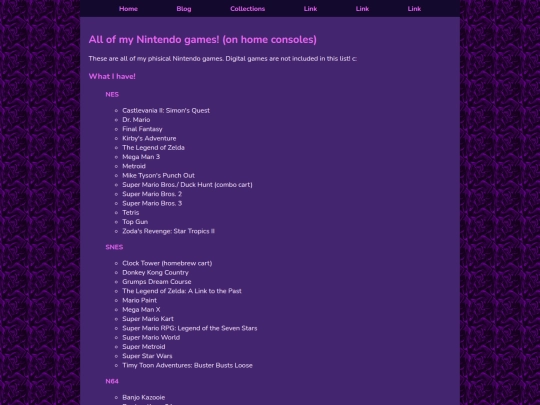Select 'Super Mario Bros./ Duck Hunt (combo cart)'
Image resolution: width=540 pixels, height=405 pixels.
[x=187, y=185]
